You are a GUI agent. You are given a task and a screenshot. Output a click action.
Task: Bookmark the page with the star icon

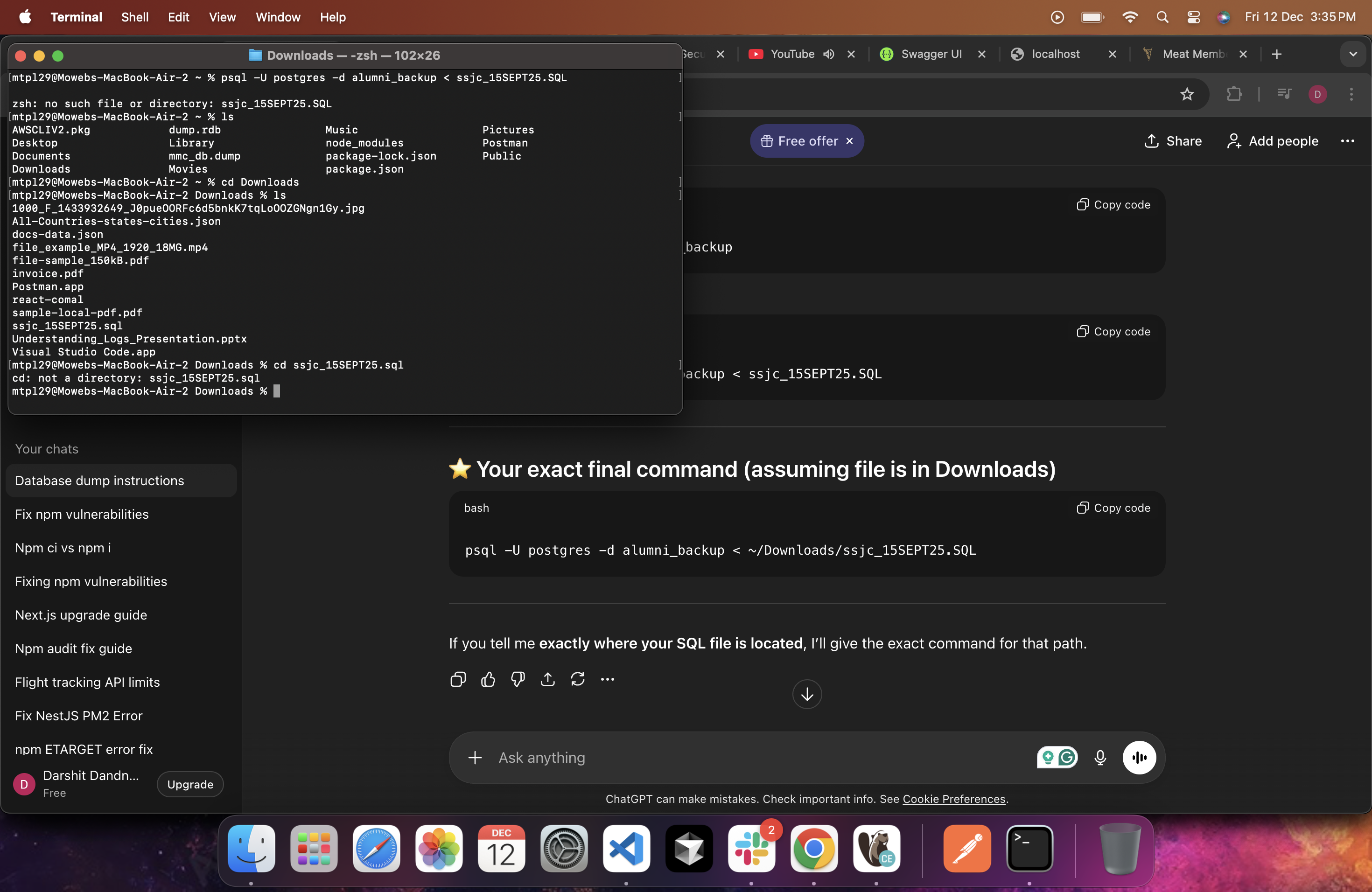click(1186, 94)
